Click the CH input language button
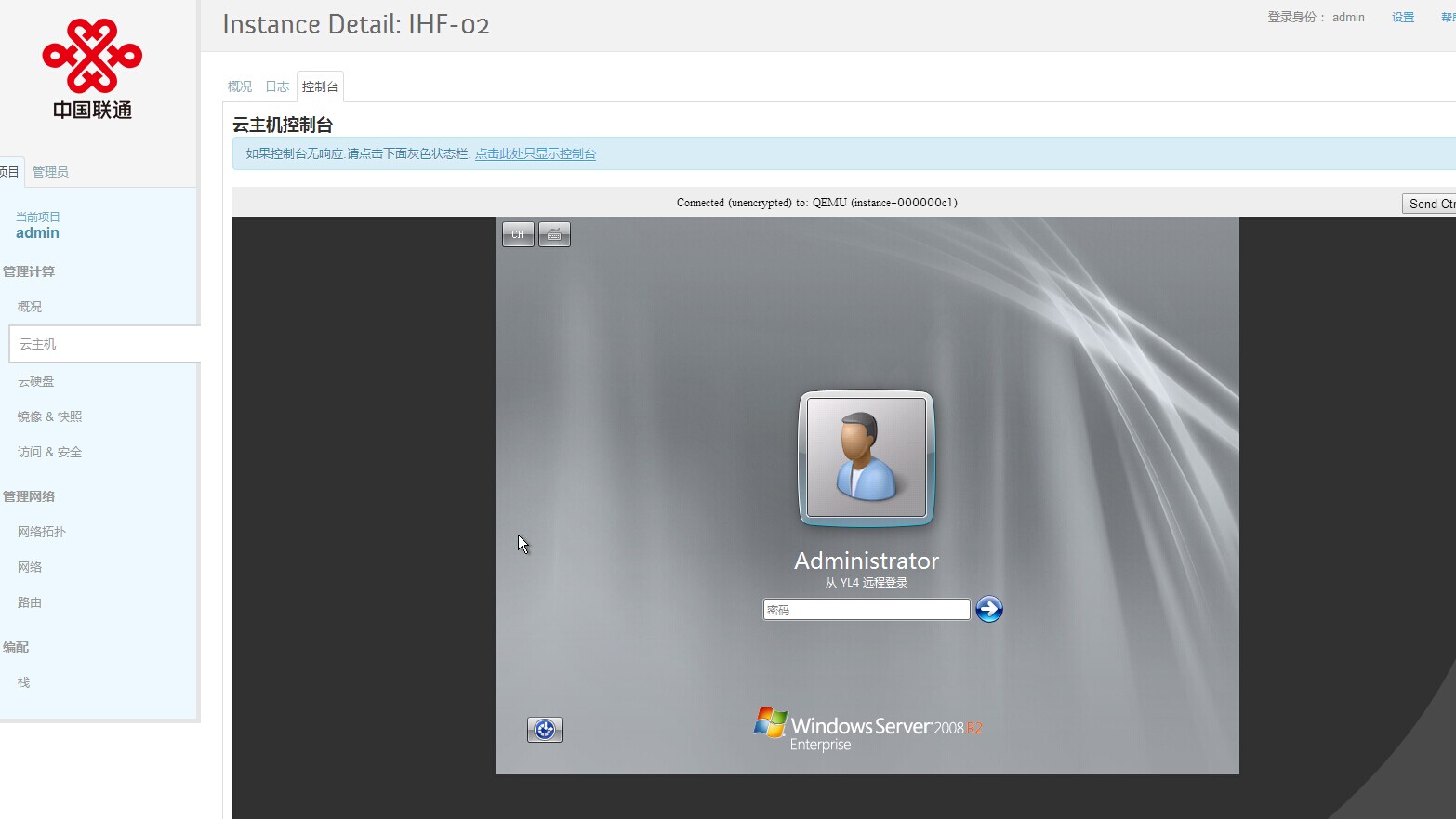1456x819 pixels. (518, 234)
